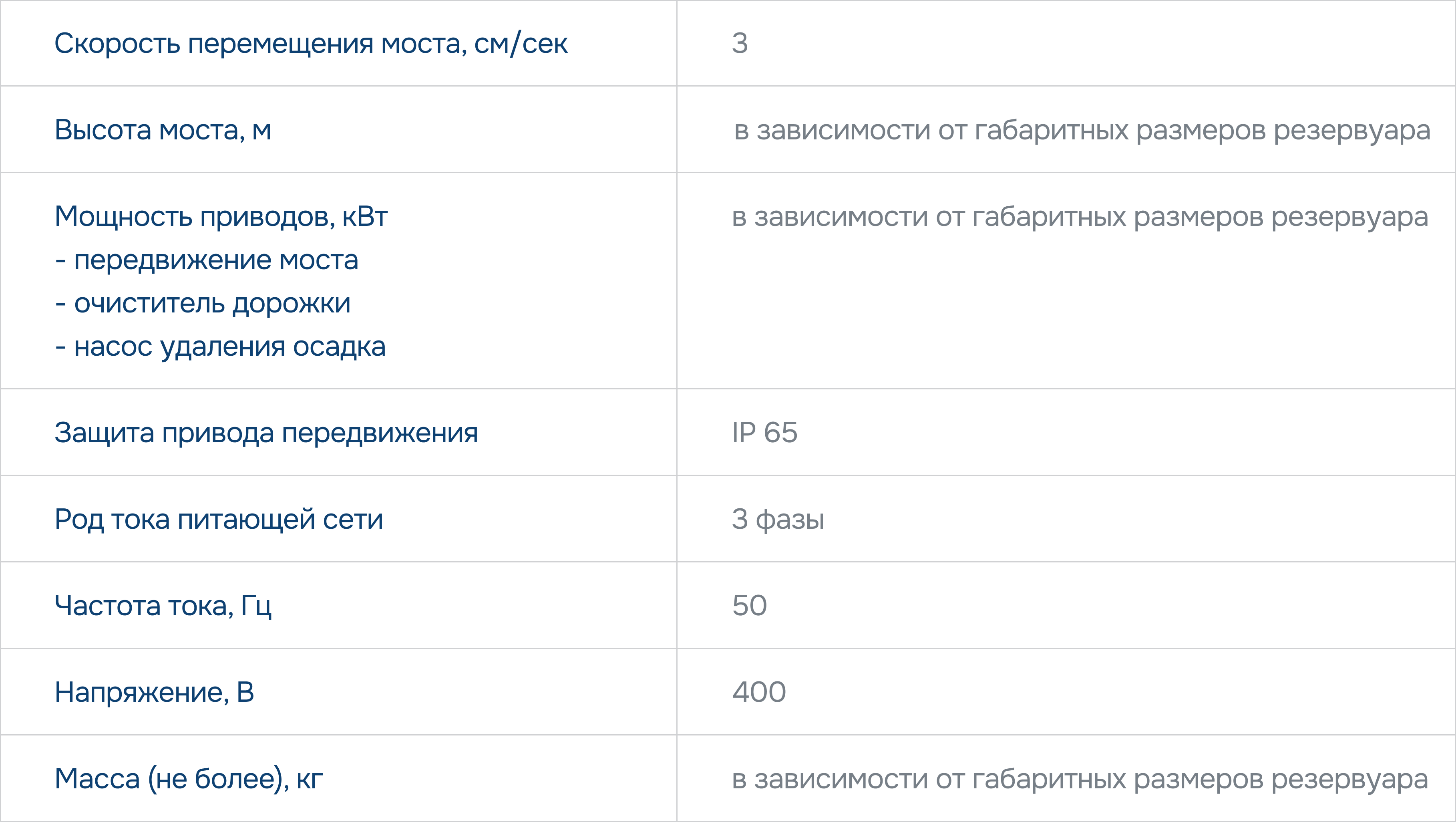
Task: Click the 'IP 65' value
Action: [764, 433]
